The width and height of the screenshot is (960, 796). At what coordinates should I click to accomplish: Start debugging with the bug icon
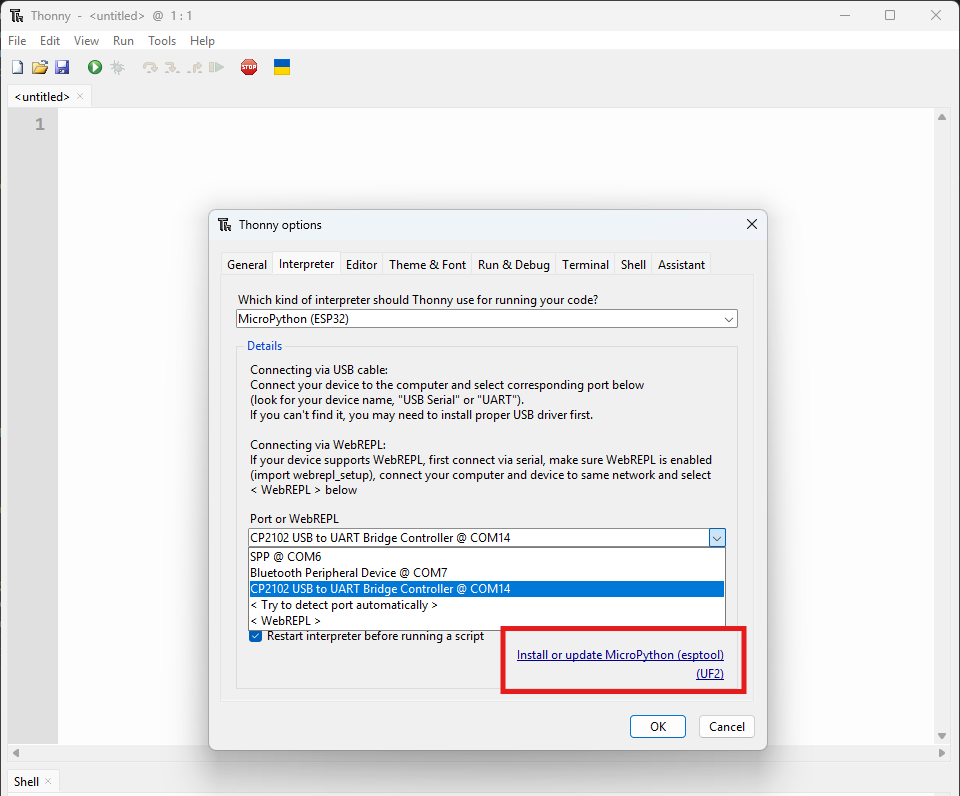(118, 67)
